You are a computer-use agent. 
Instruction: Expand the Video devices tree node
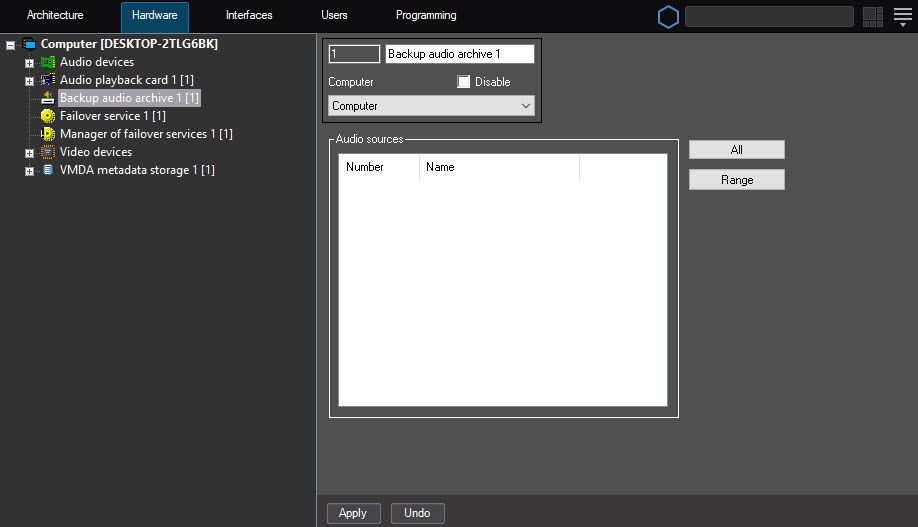29,153
